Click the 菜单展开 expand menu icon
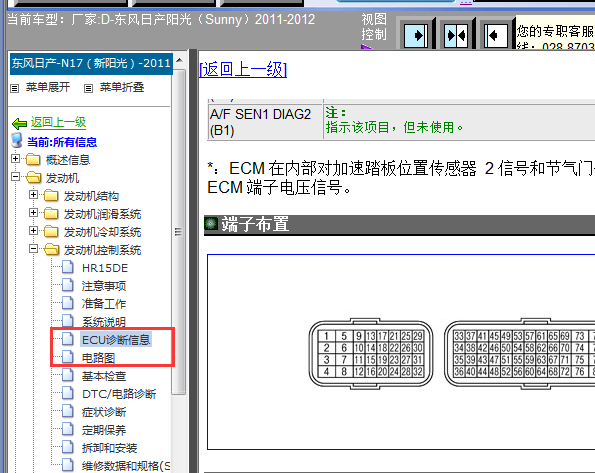 tap(15, 88)
